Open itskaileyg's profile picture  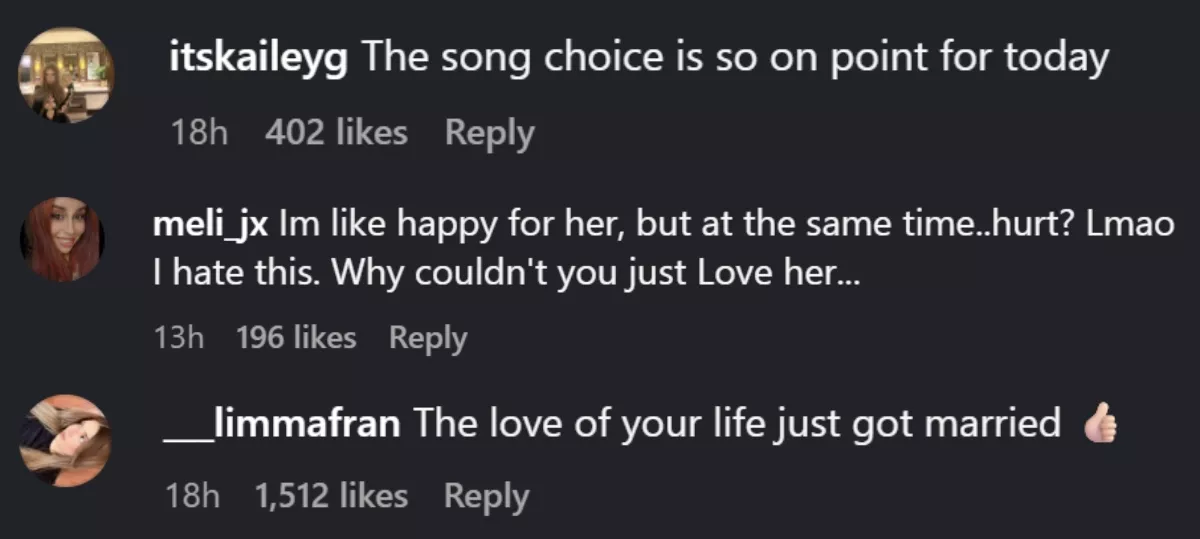(68, 76)
